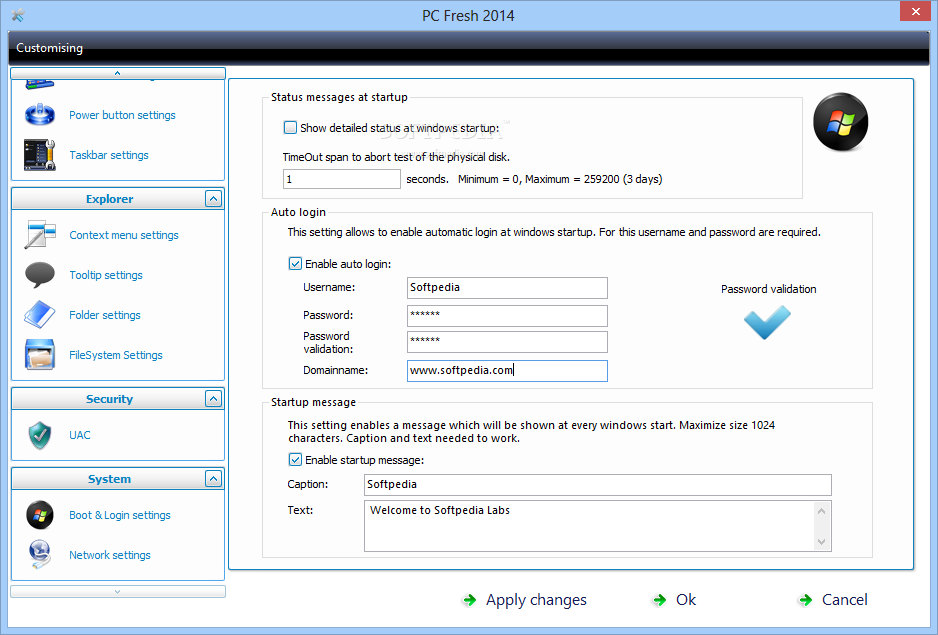Click the Customising header text
Viewport: 938px width, 635px height.
point(50,48)
